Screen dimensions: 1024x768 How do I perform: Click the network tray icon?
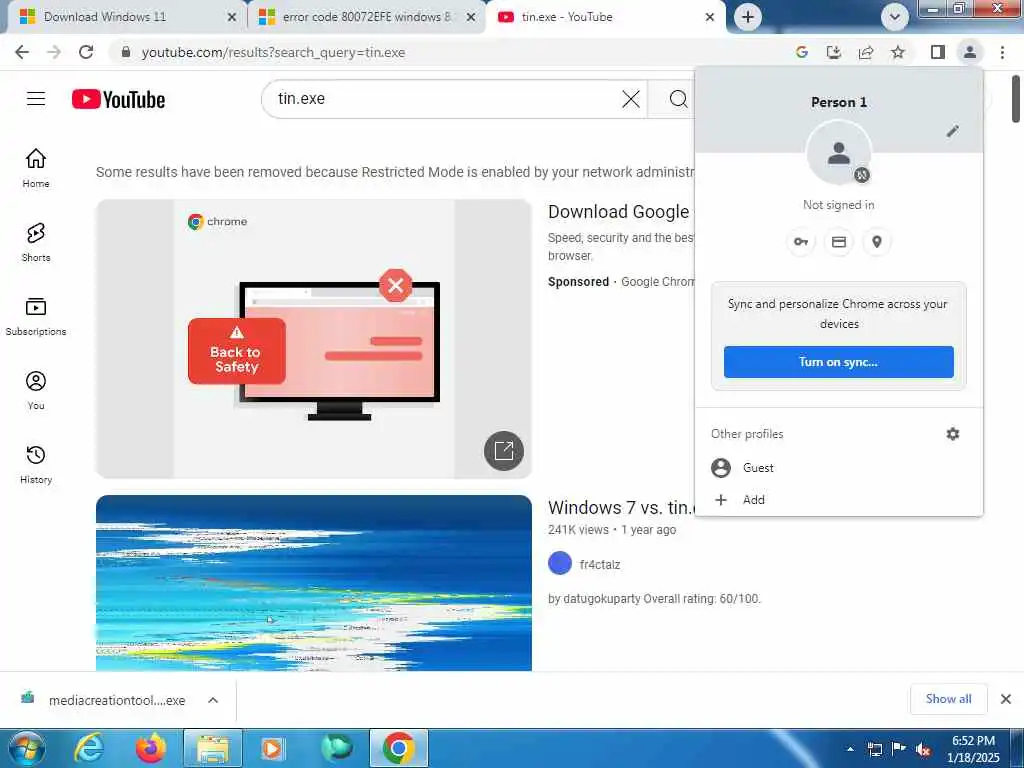coord(874,749)
